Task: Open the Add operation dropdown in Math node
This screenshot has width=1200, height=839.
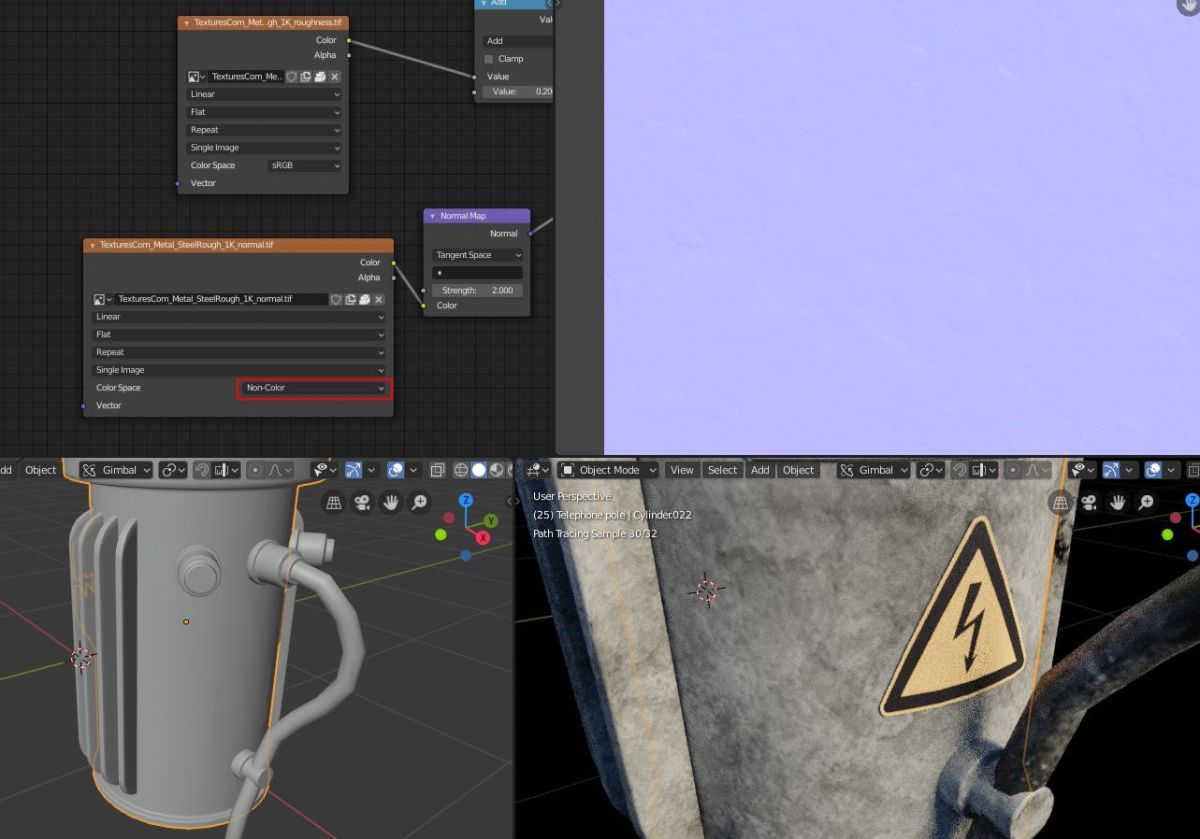Action: tap(517, 41)
